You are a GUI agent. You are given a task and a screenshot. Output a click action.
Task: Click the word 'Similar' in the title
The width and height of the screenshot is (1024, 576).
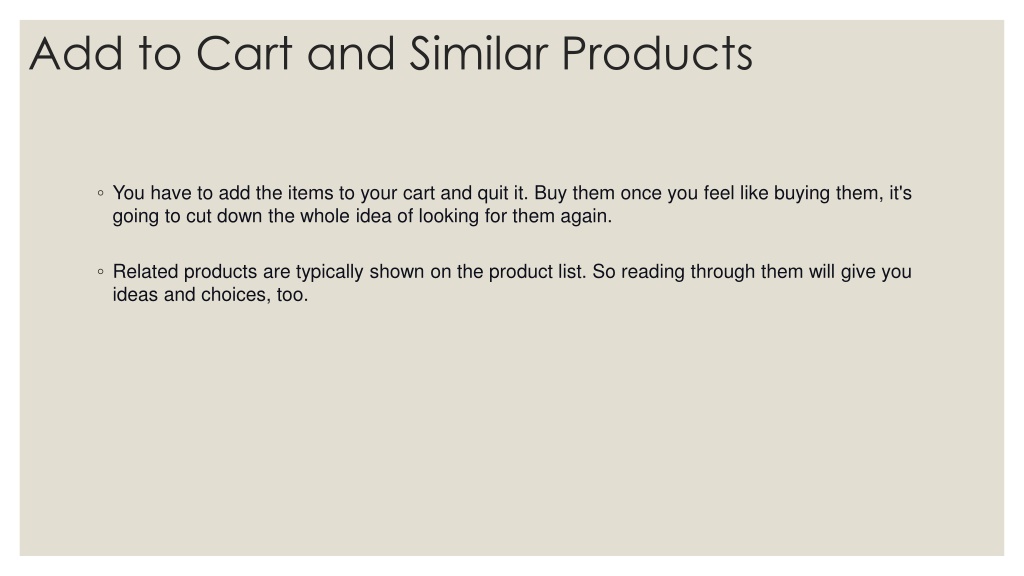(478, 54)
